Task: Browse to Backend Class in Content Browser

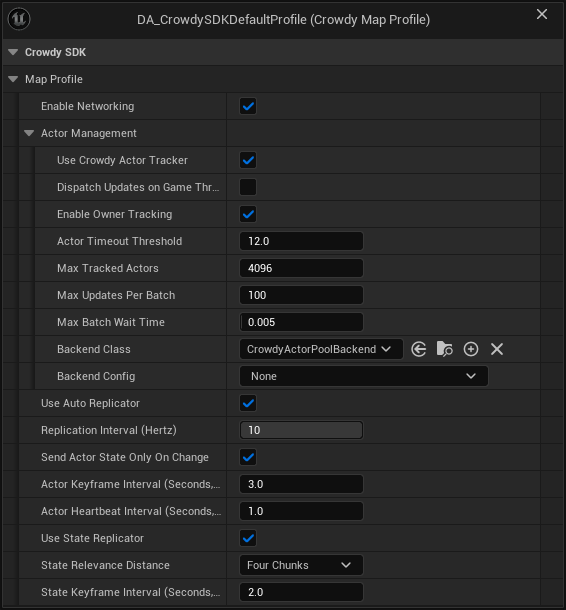Action: point(444,349)
